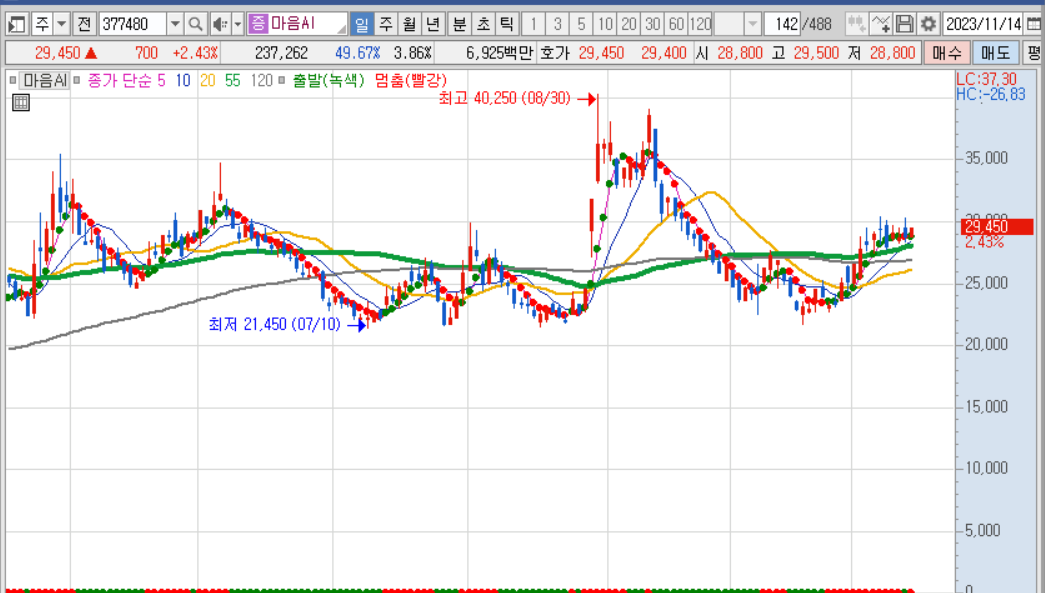
Task: Open chart settings with the gear icon
Action: click(928, 22)
